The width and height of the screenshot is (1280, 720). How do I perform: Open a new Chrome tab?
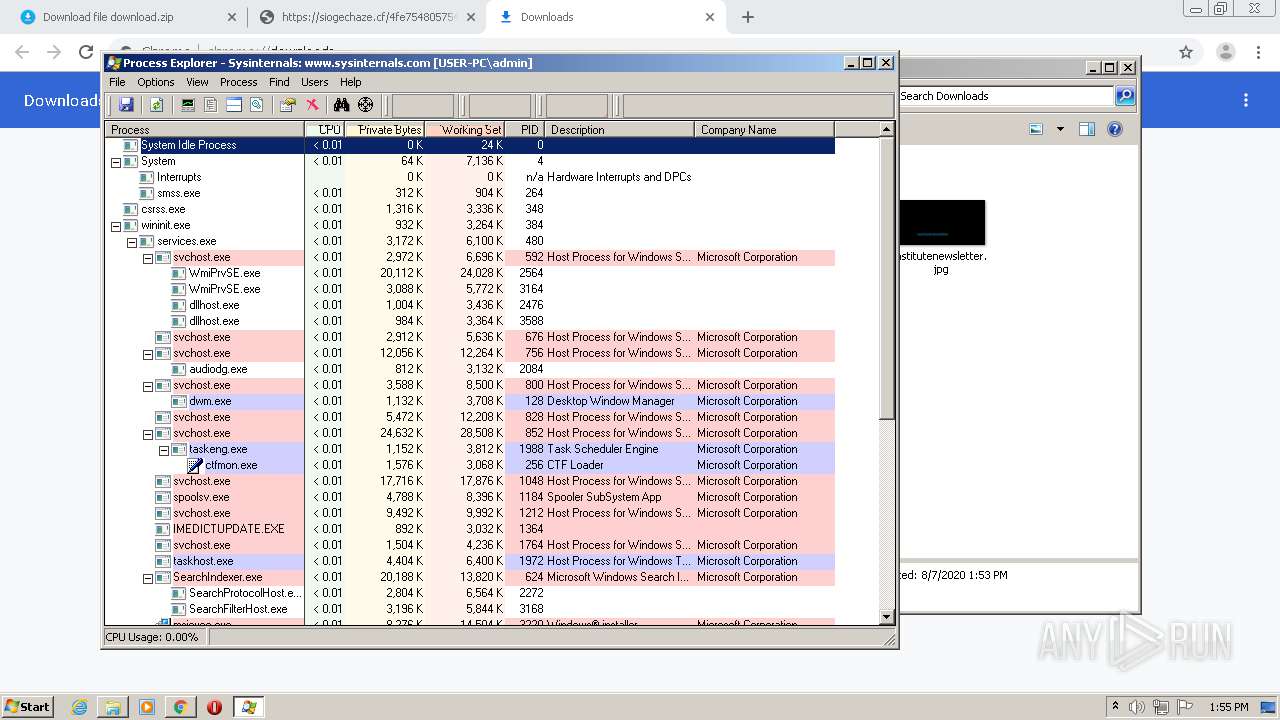pyautogui.click(x=748, y=17)
